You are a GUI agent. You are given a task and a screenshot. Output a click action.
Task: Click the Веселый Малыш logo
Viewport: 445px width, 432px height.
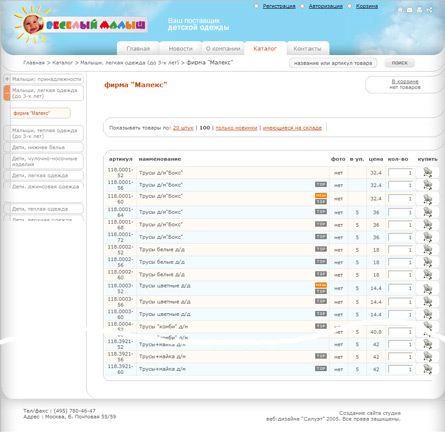80,25
